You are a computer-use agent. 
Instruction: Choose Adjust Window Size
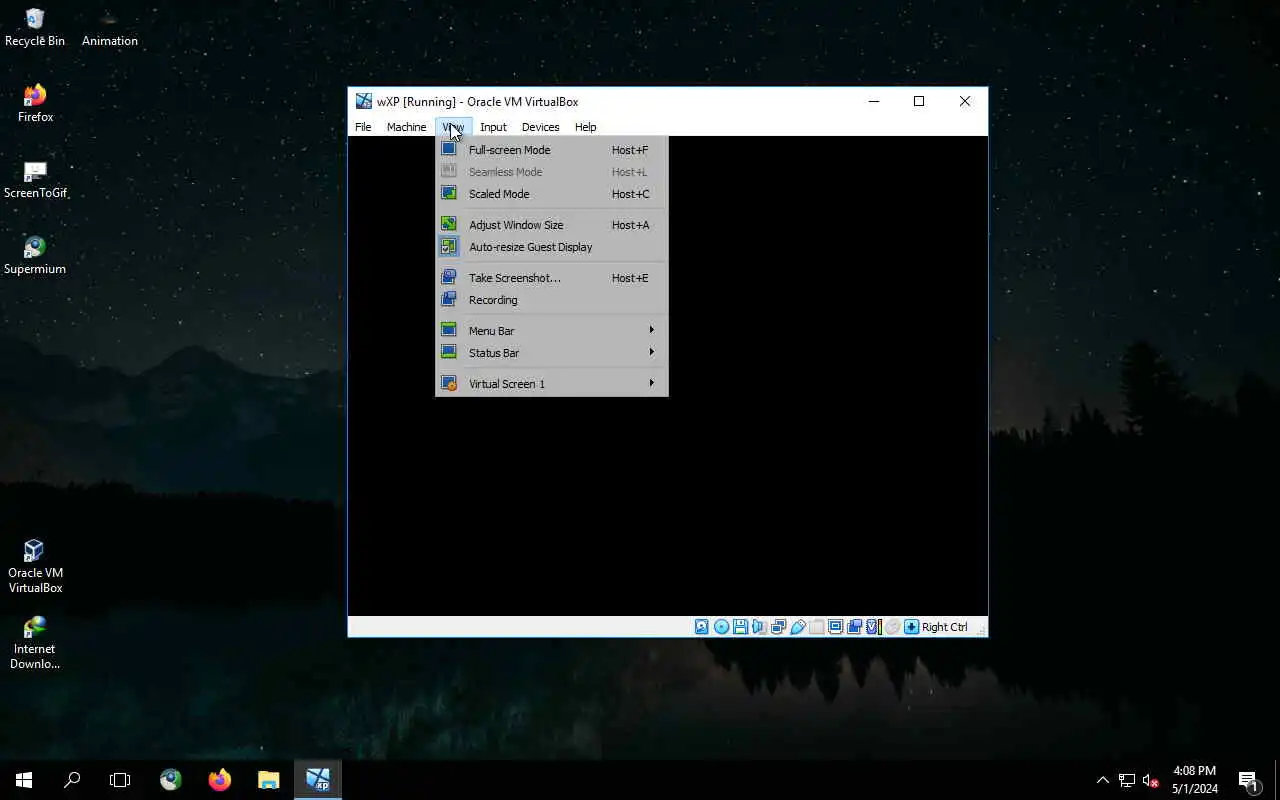551,225
